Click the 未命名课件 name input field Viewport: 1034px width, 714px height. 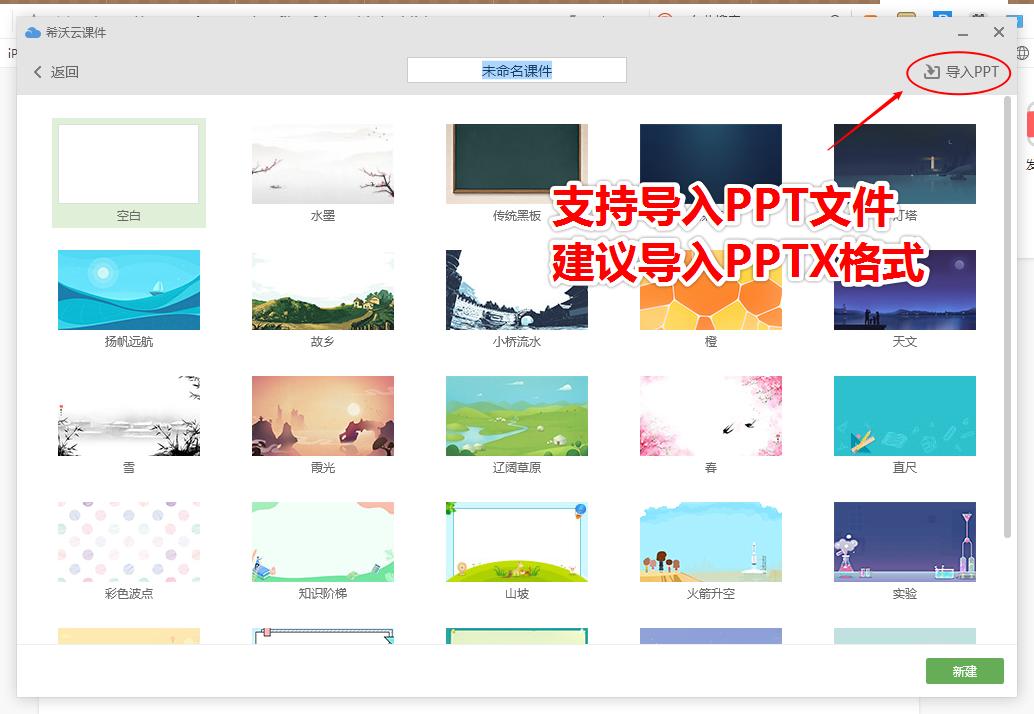516,70
